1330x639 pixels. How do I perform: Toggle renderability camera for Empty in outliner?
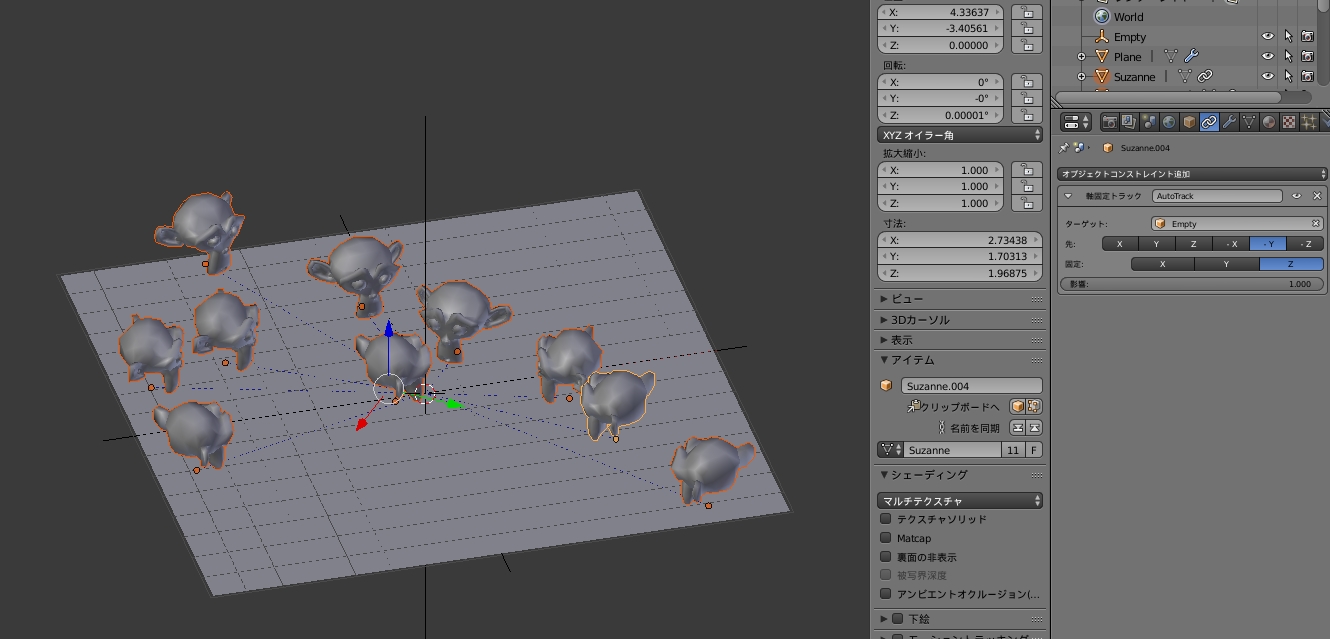tap(1307, 37)
